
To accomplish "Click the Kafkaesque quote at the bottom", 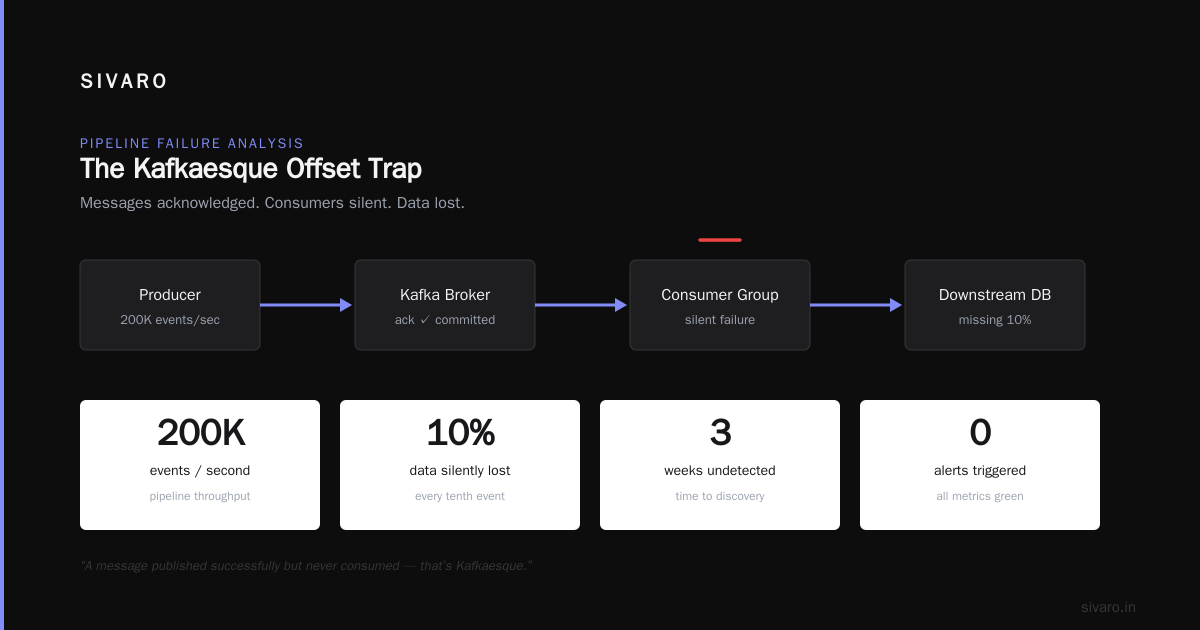I will pos(306,566).
